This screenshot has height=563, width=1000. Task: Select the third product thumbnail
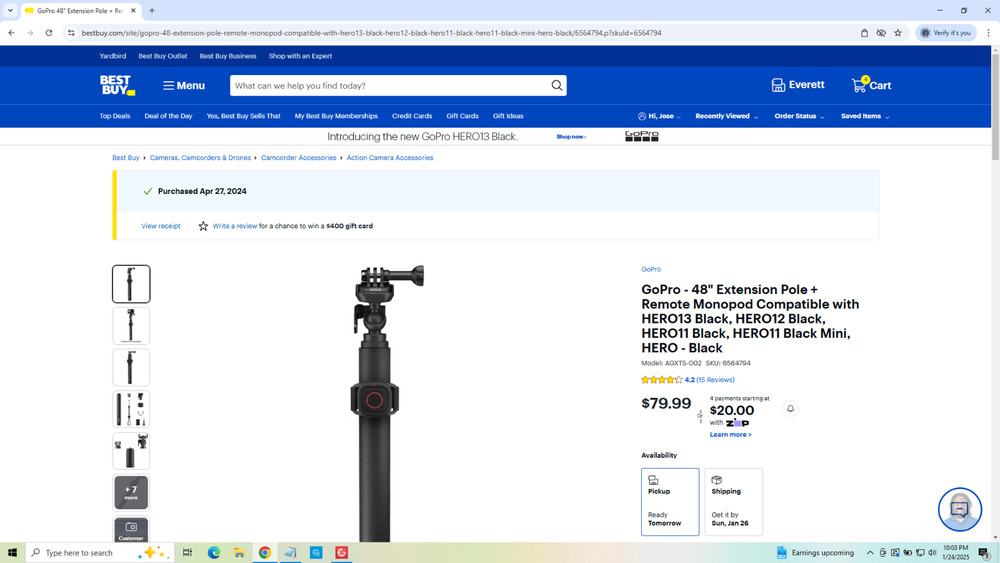click(x=131, y=367)
